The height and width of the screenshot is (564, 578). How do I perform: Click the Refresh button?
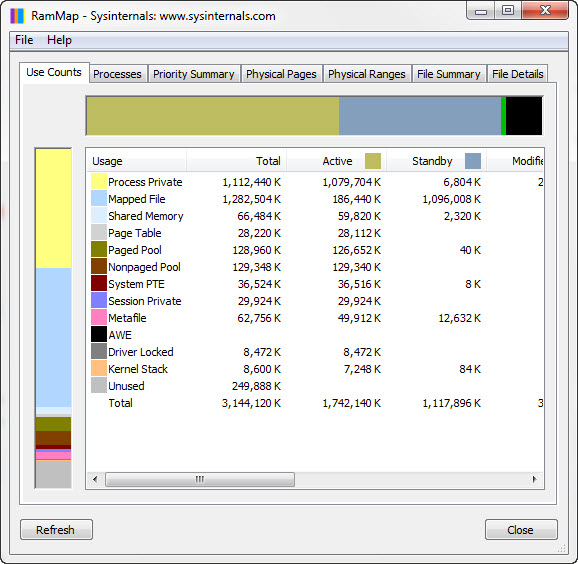[56, 530]
